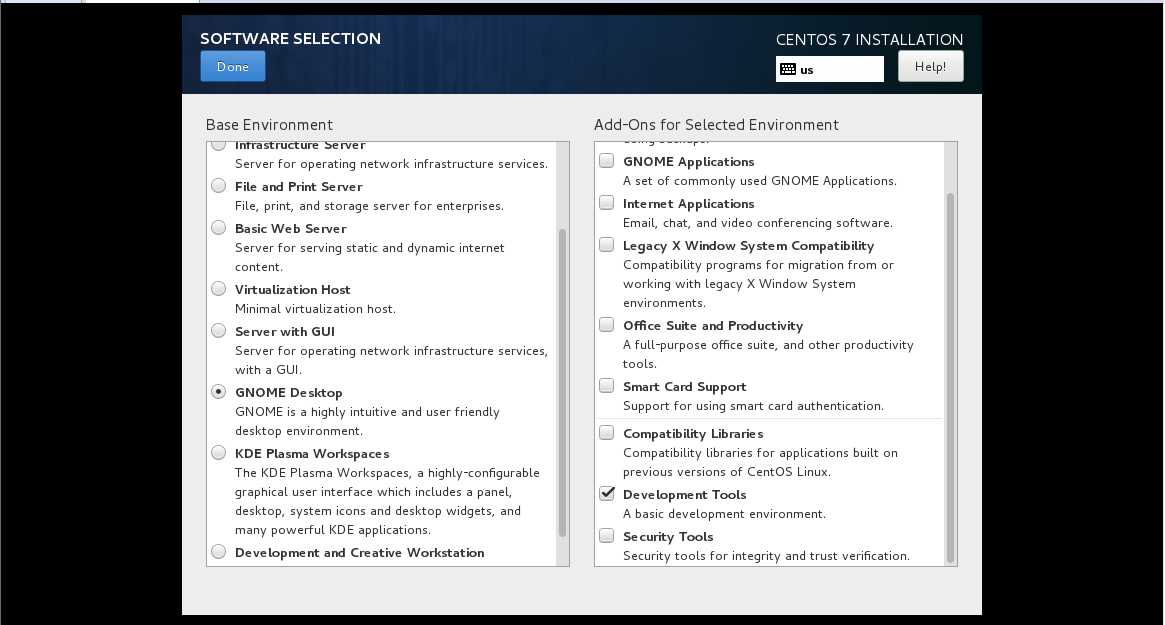The width and height of the screenshot is (1165, 625).
Task: Check the Compatibility Libraries add-on
Action: (x=607, y=433)
